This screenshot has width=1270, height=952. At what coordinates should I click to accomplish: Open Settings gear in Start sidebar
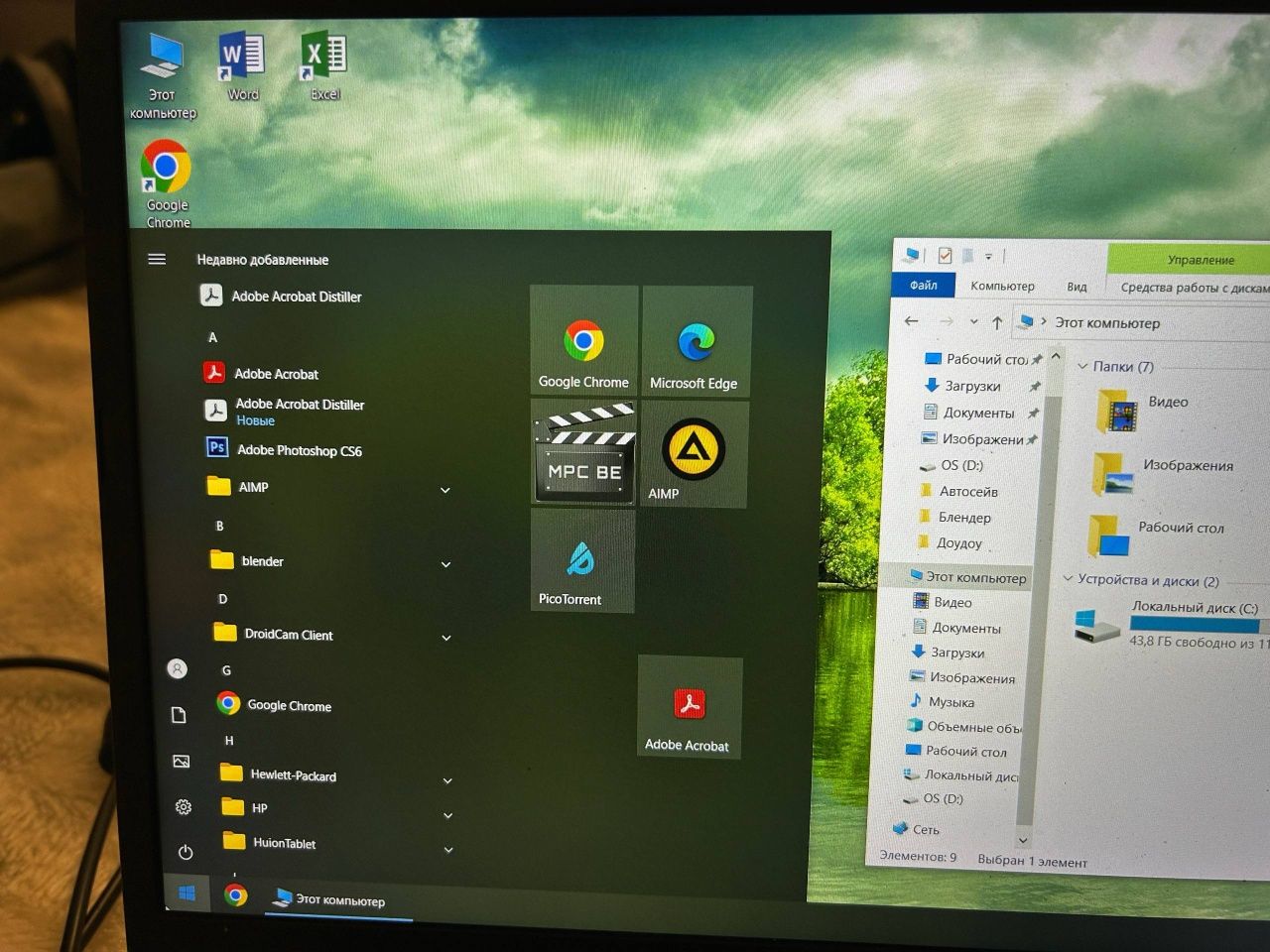[184, 806]
